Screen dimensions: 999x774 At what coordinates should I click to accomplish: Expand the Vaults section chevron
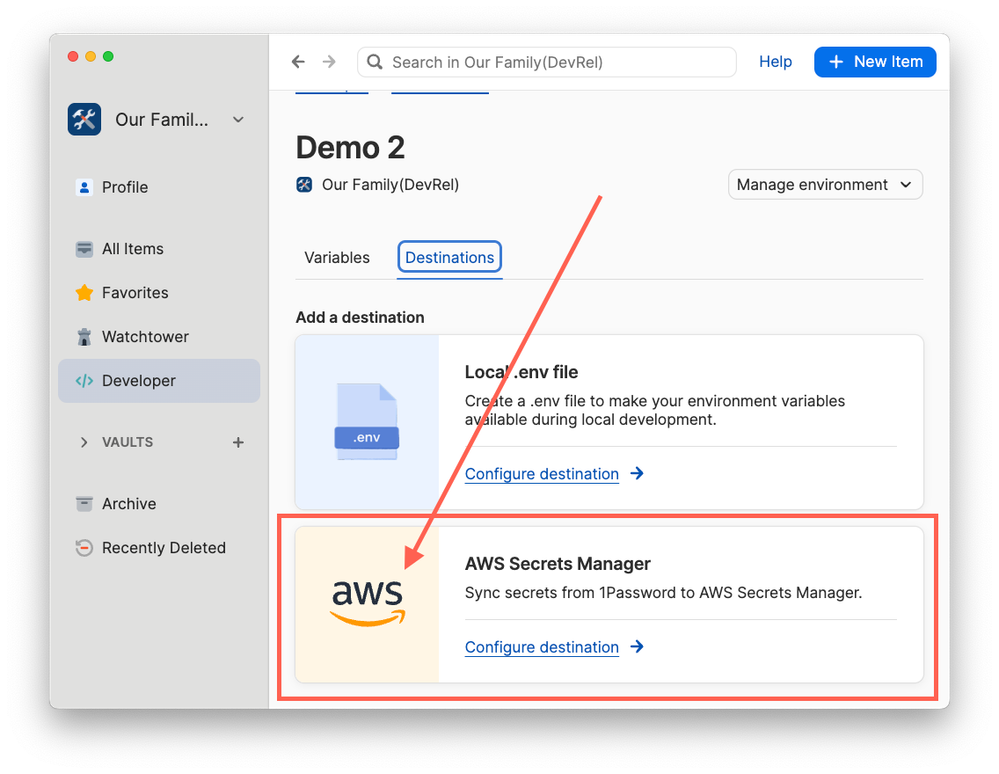coord(84,442)
